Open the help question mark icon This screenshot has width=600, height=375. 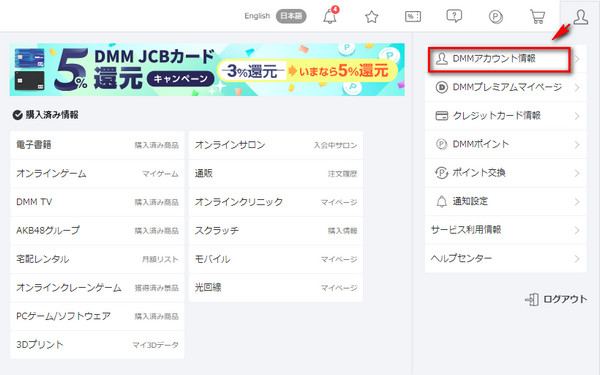(454, 16)
